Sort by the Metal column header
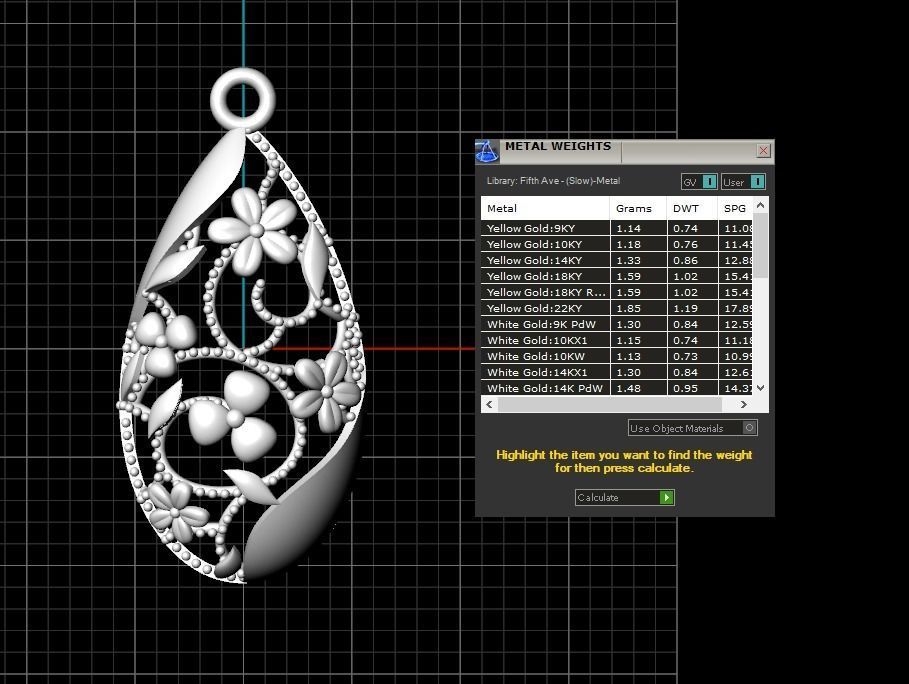The width and height of the screenshot is (909, 684). pyautogui.click(x=545, y=208)
